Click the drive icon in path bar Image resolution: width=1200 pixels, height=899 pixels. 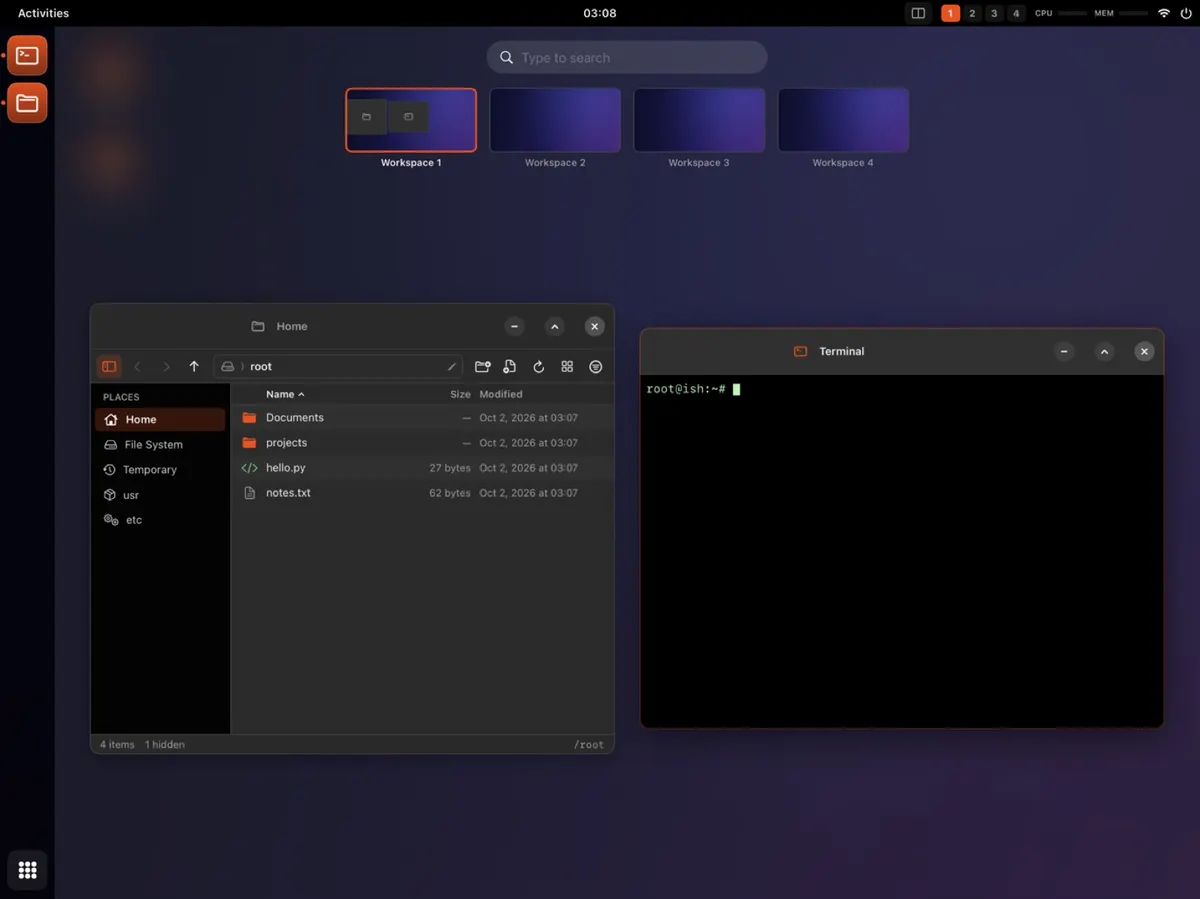pos(228,367)
